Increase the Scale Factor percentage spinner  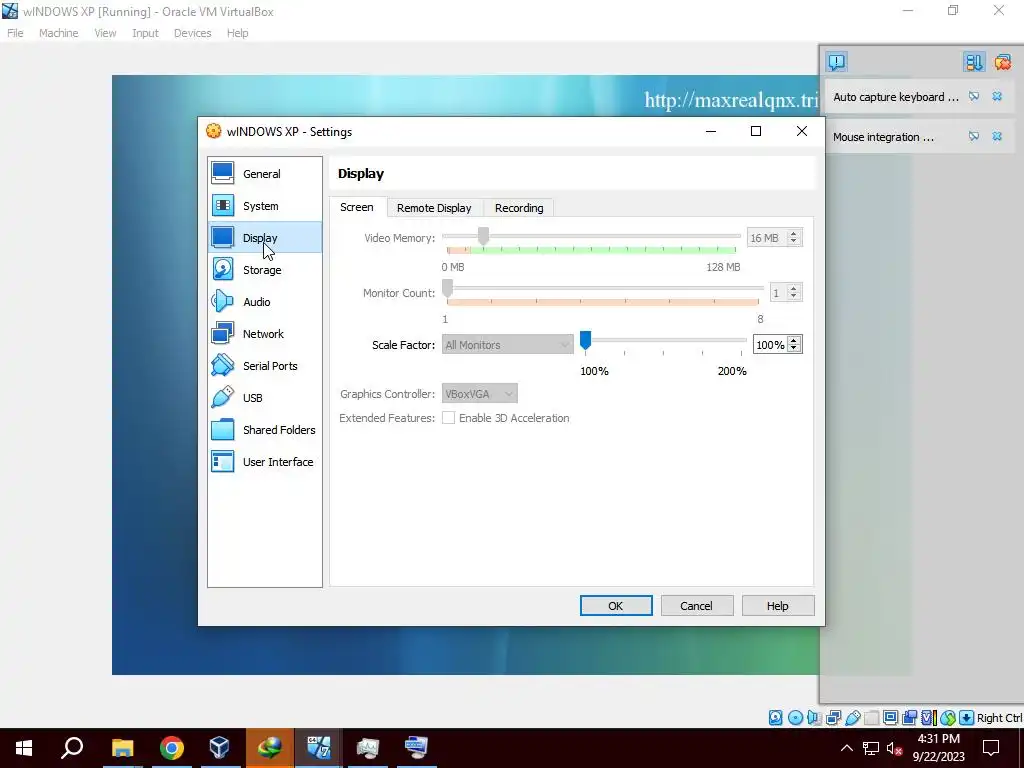pos(793,341)
